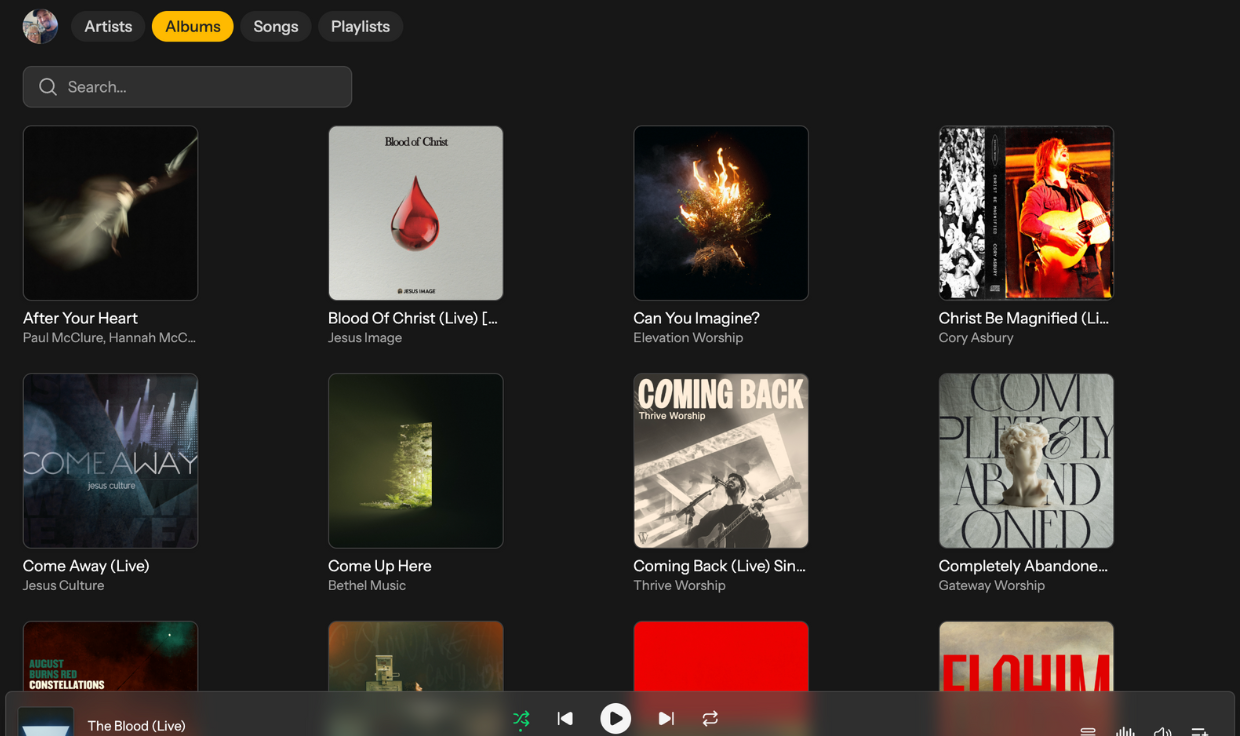Skip to the next track
Viewport: 1240px width, 736px height.
666,719
